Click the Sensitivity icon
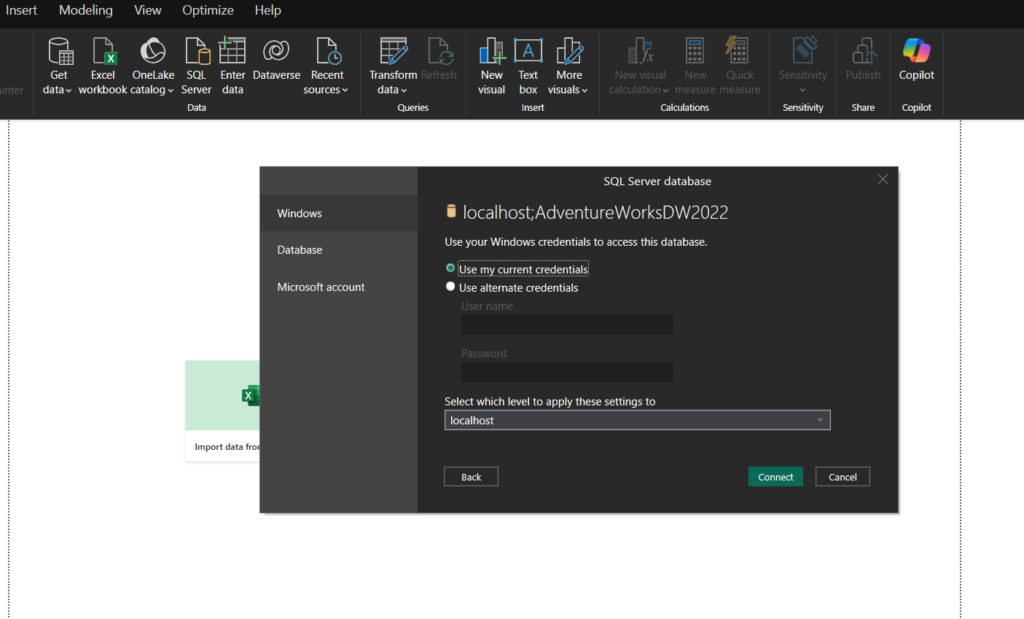The height and width of the screenshot is (619, 1024). [804, 52]
